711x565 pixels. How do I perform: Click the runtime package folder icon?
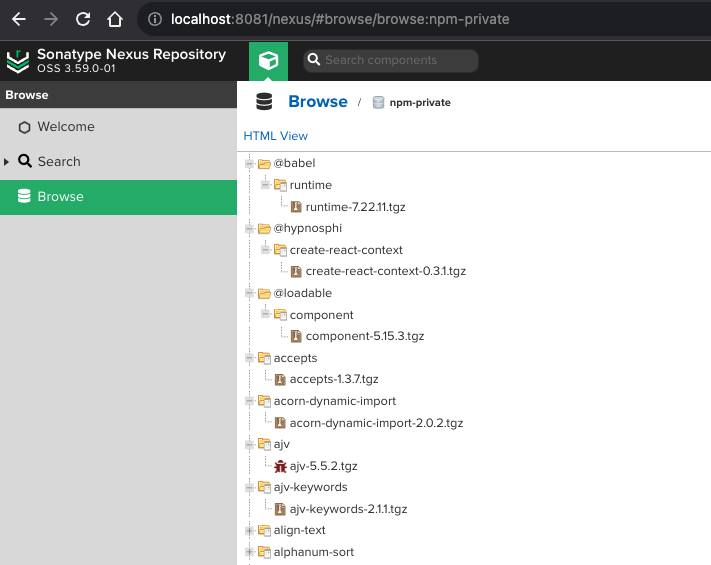point(280,185)
